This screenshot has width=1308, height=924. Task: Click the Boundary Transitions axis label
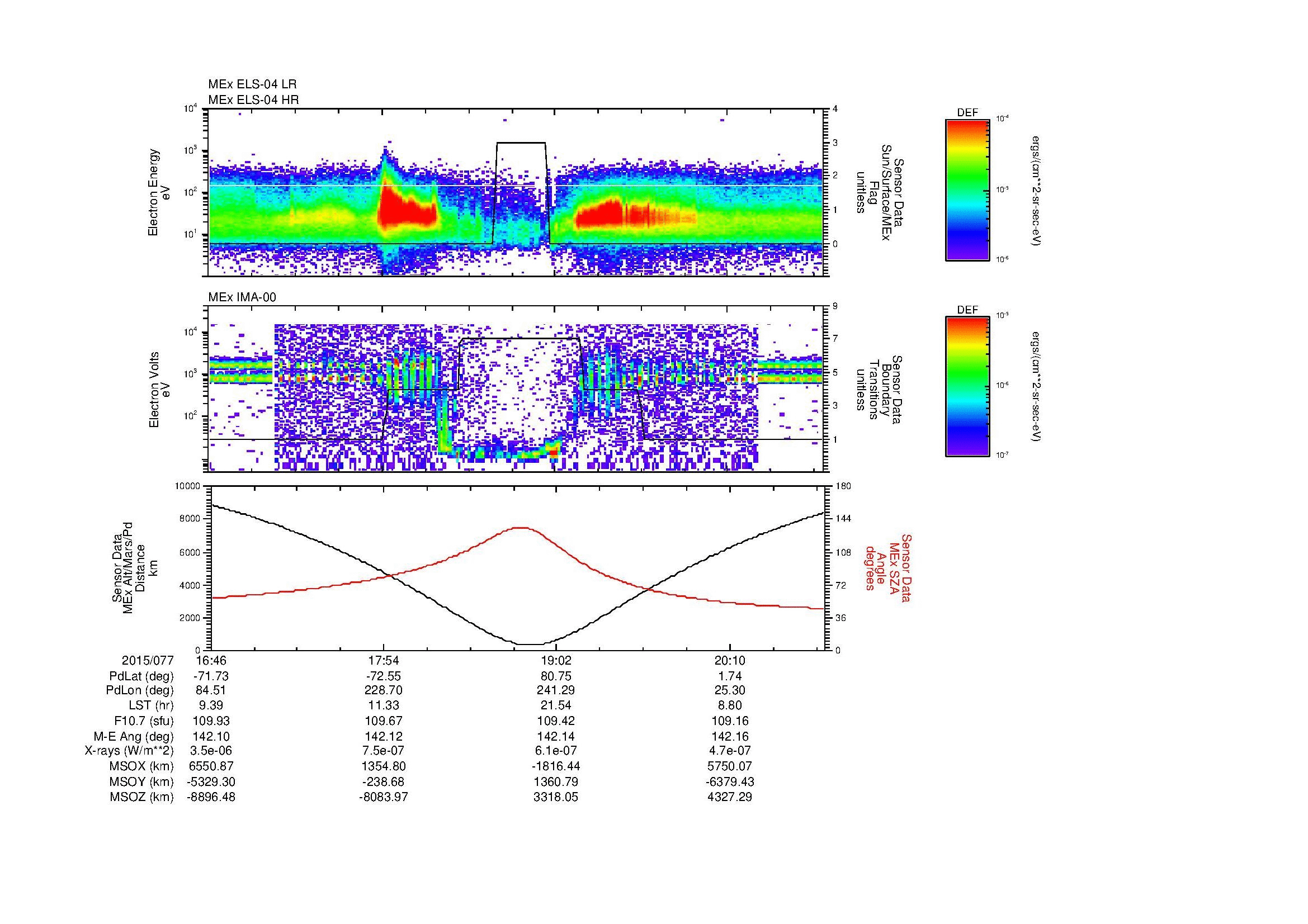[x=880, y=390]
